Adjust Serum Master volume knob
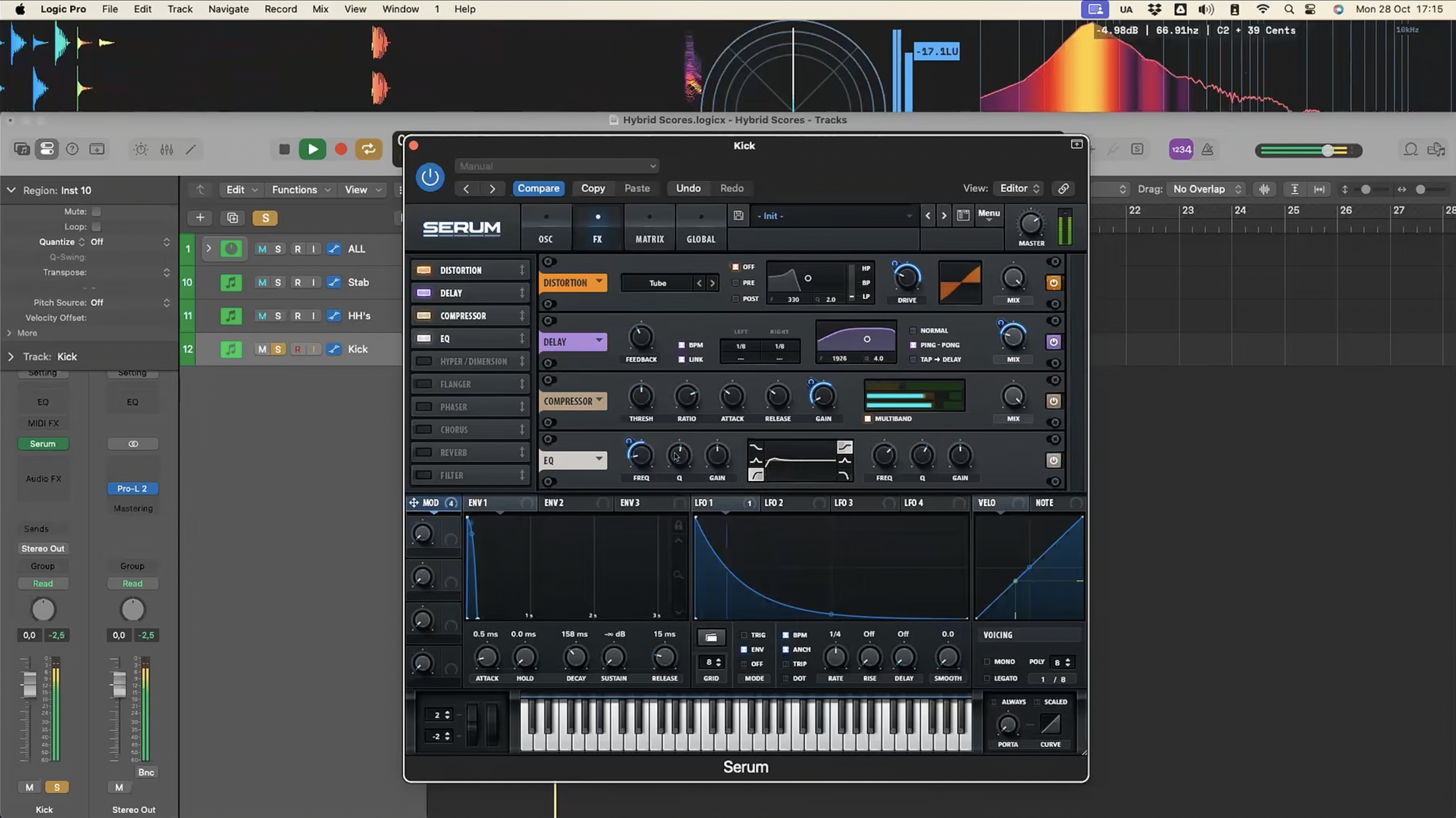 pyautogui.click(x=1030, y=224)
